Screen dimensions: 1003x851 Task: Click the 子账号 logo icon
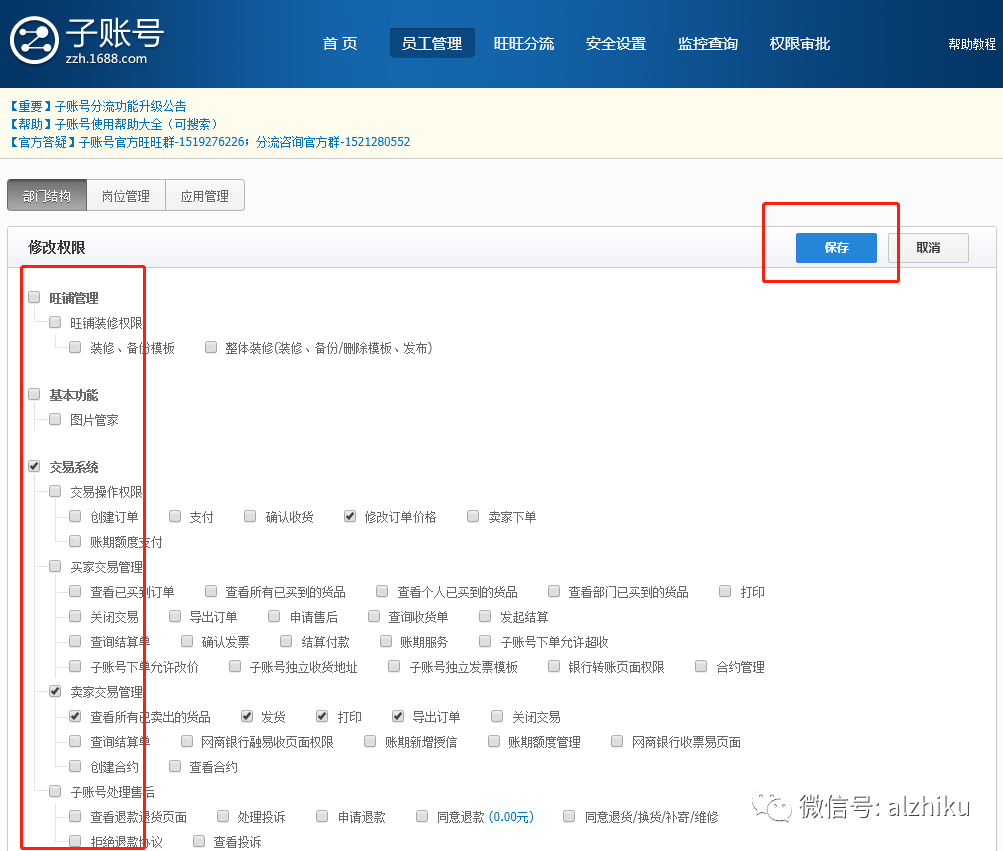tap(35, 40)
